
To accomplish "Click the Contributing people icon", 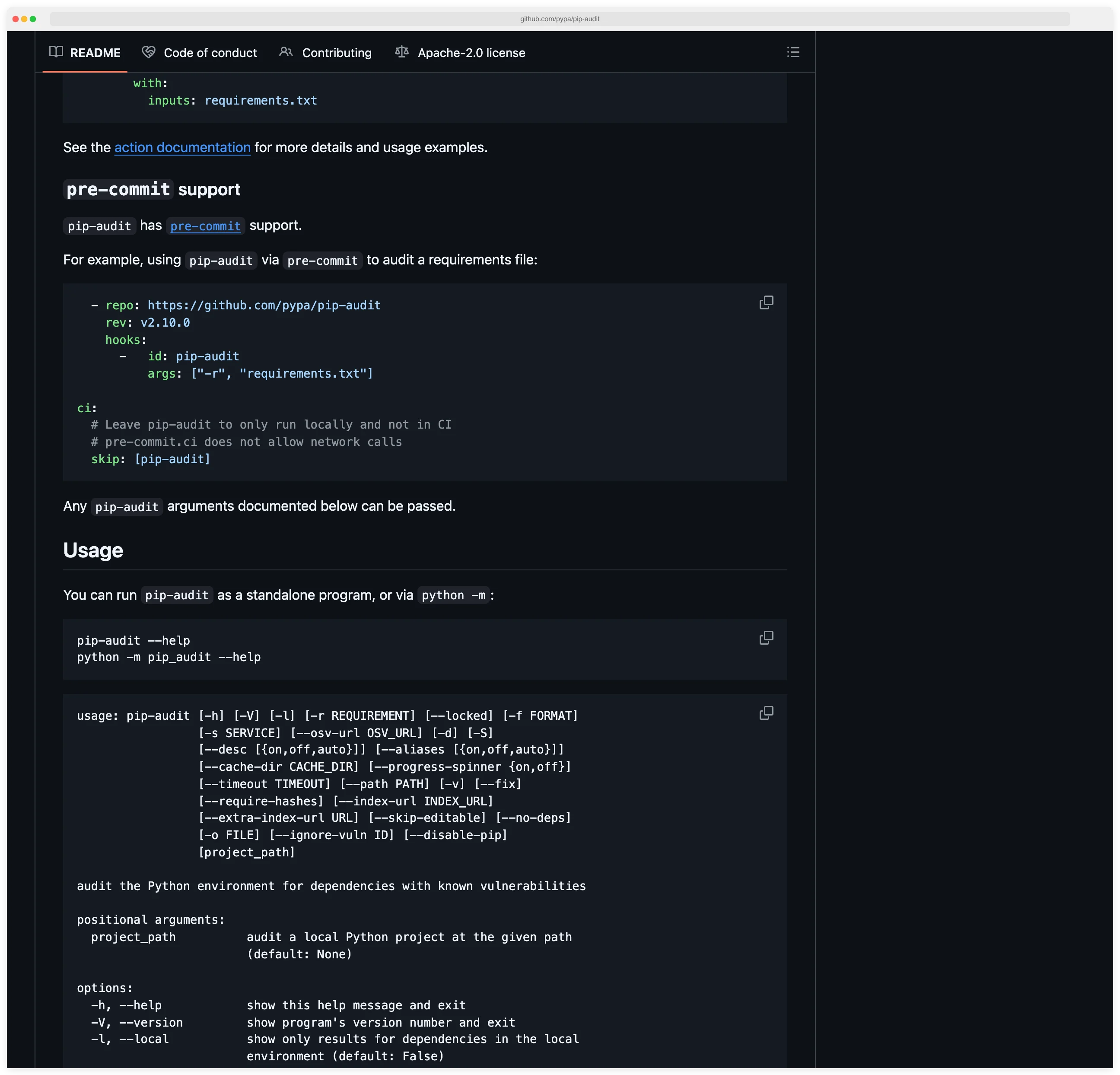I will [286, 52].
